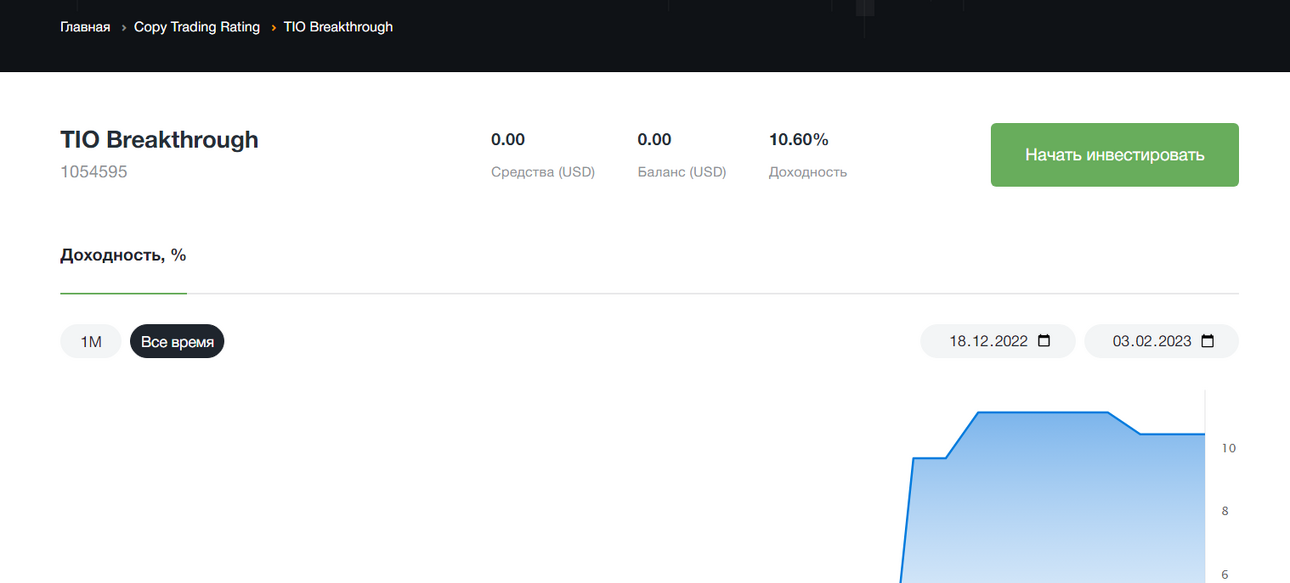Open calendar picker icon for 03.02.2023
The width and height of the screenshot is (1290, 583).
tap(1207, 341)
